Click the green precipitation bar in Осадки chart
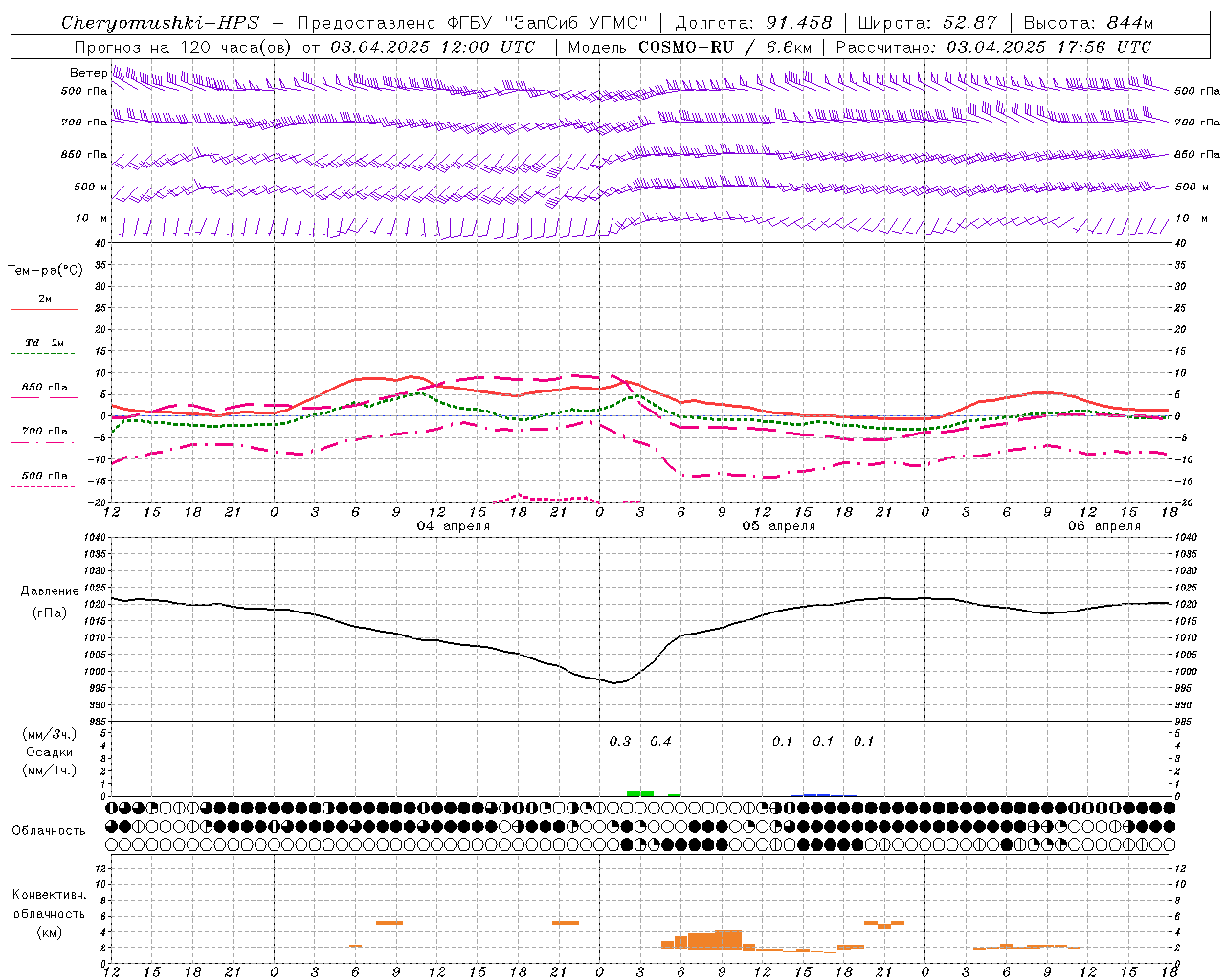Image resolution: width=1225 pixels, height=980 pixels. 640,793
